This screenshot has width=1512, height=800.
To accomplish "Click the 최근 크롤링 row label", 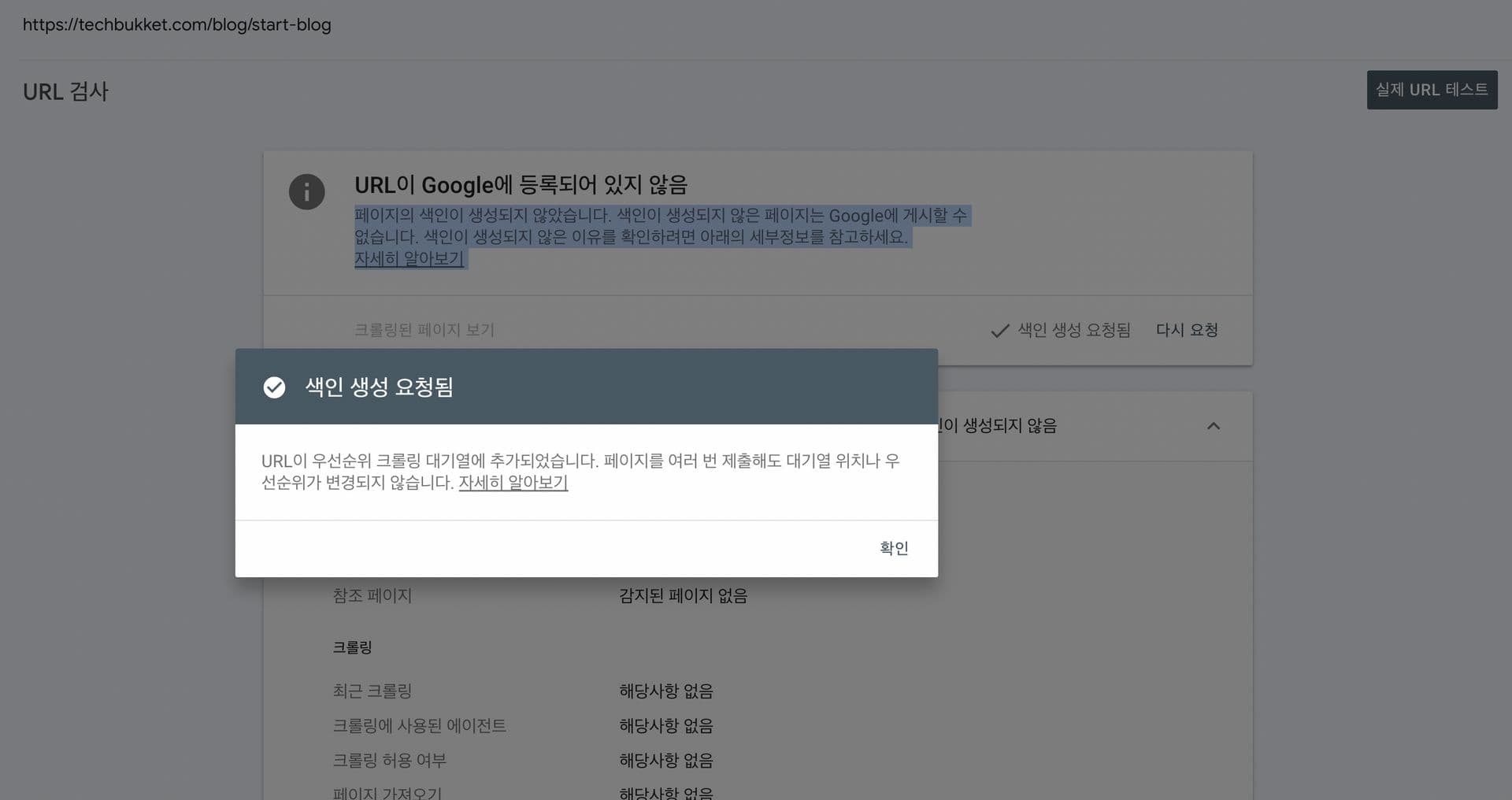I will 372,691.
